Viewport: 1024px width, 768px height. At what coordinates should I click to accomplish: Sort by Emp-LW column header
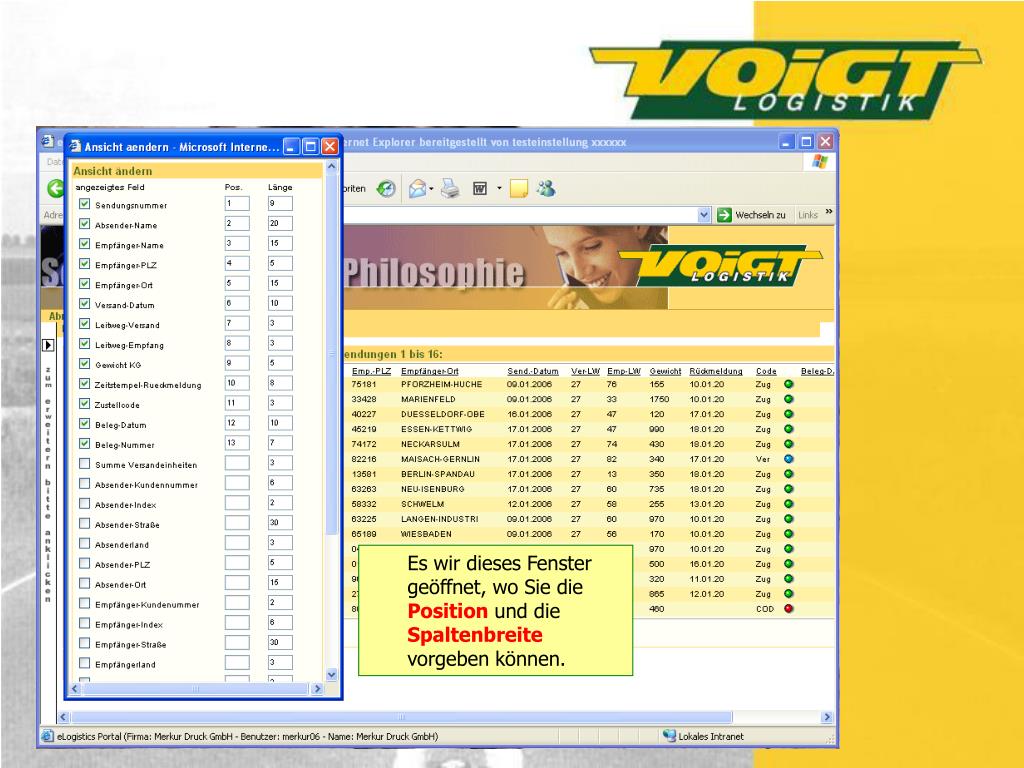pos(624,371)
